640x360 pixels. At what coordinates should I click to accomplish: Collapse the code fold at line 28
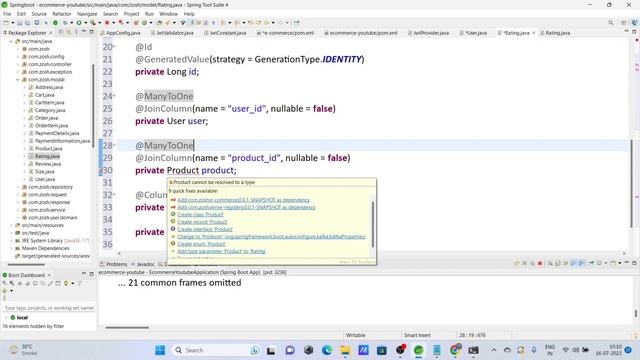(115, 144)
